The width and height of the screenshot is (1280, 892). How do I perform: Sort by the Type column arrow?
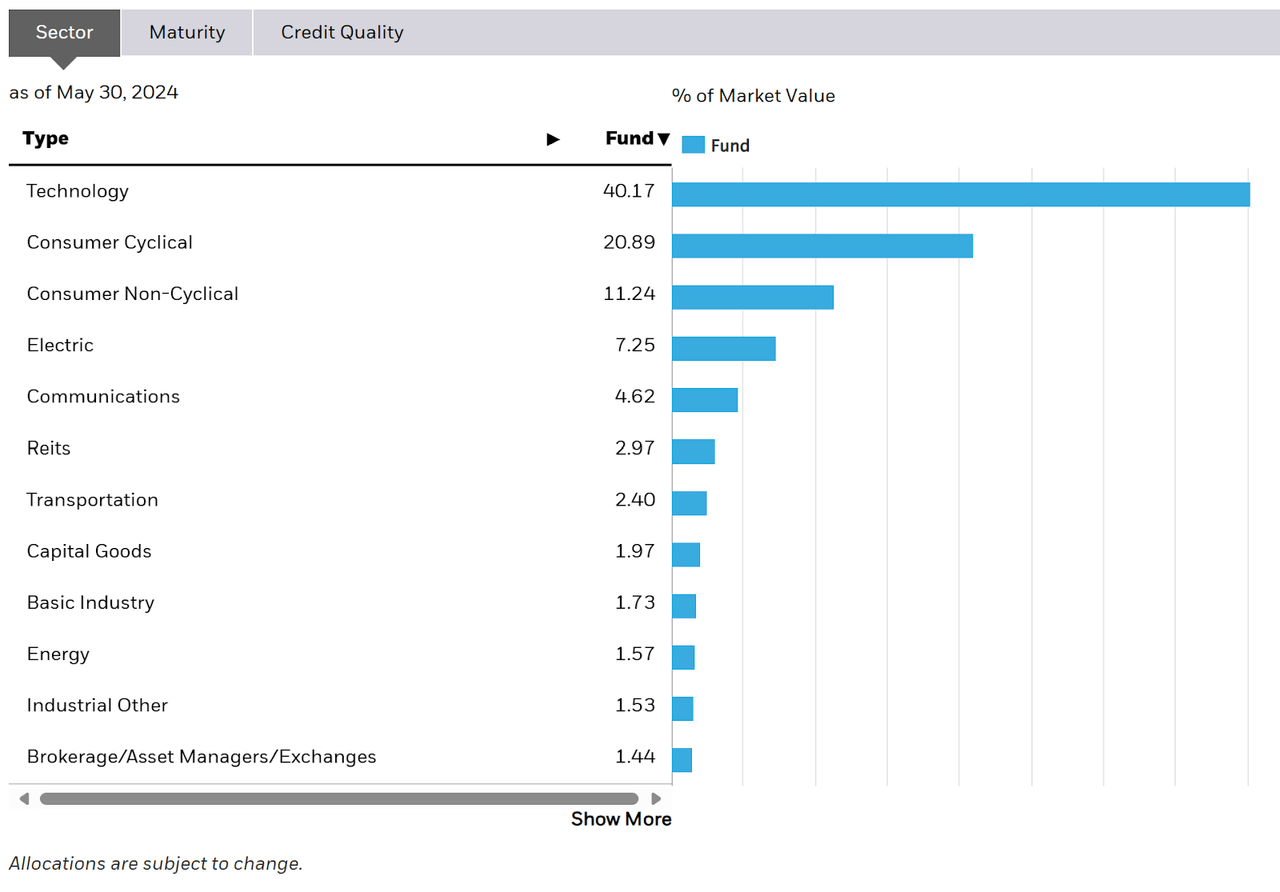tap(553, 139)
